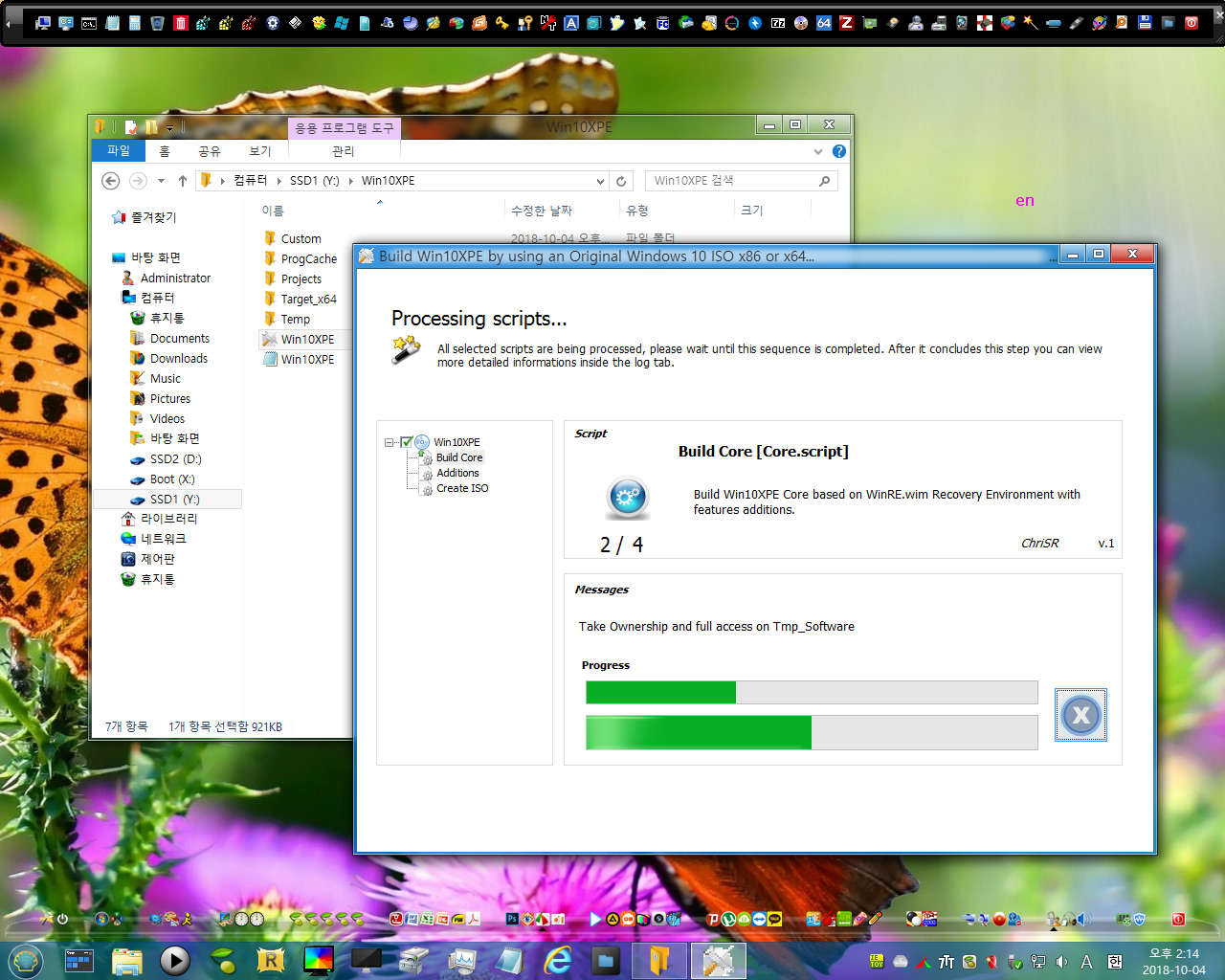
Task: Select the Temp folder
Action: 295,320
